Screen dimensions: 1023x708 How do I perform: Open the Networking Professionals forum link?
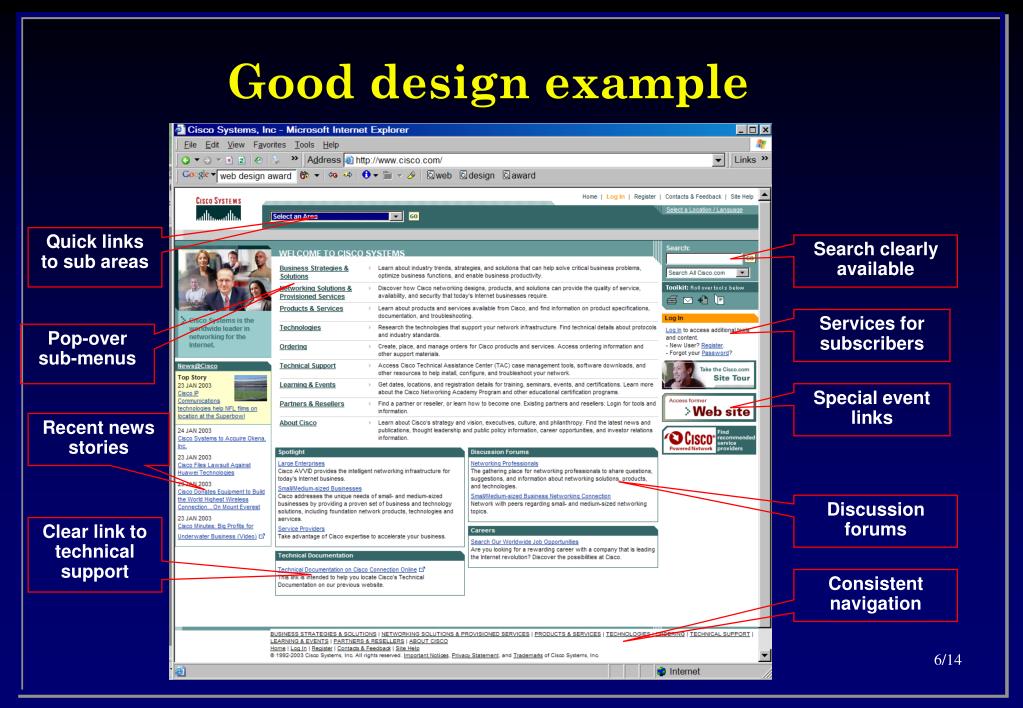504,463
